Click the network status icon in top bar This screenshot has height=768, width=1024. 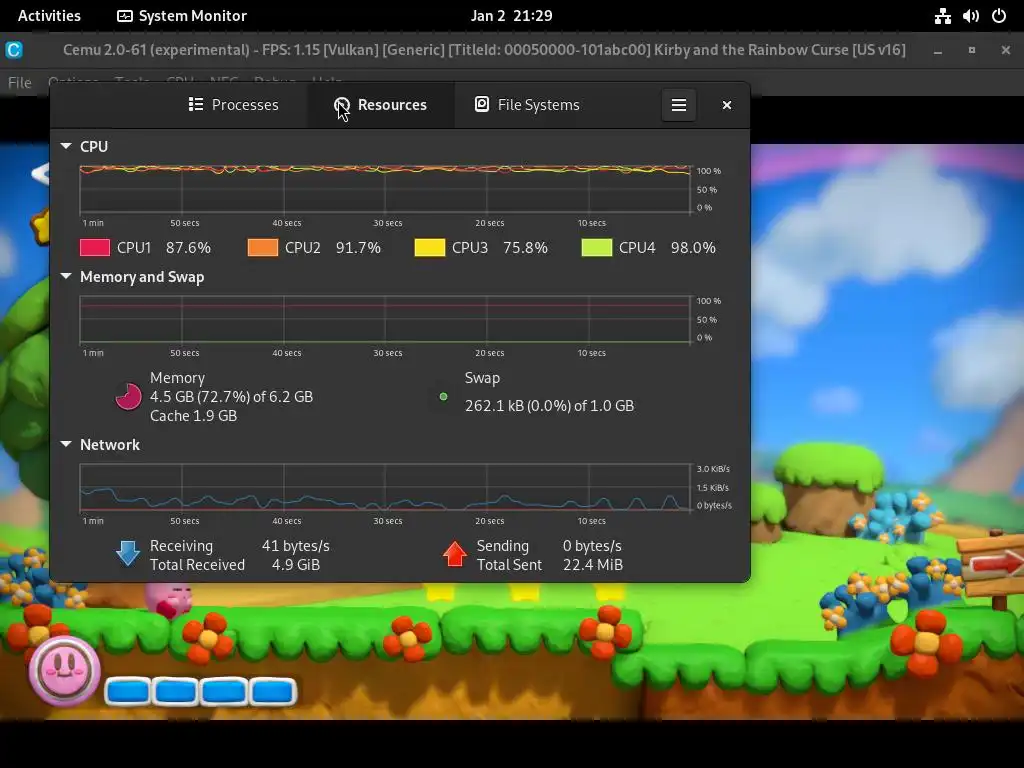(x=942, y=16)
